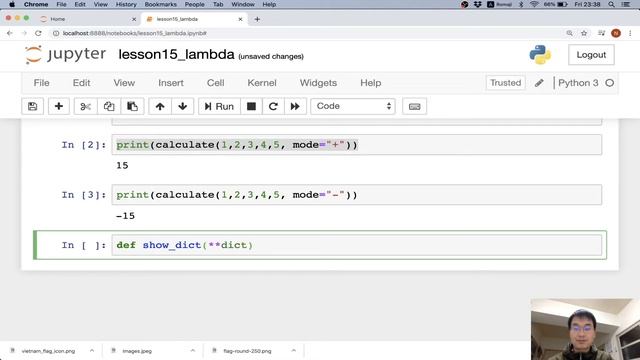The width and height of the screenshot is (640, 360).
Task: Expand options for flag-round-250.png download
Action: point(293,351)
